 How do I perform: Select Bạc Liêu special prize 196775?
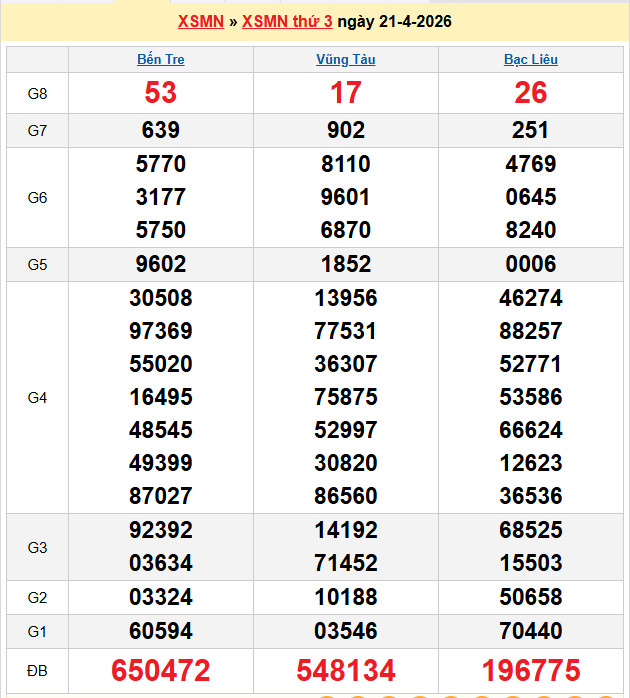click(530, 670)
